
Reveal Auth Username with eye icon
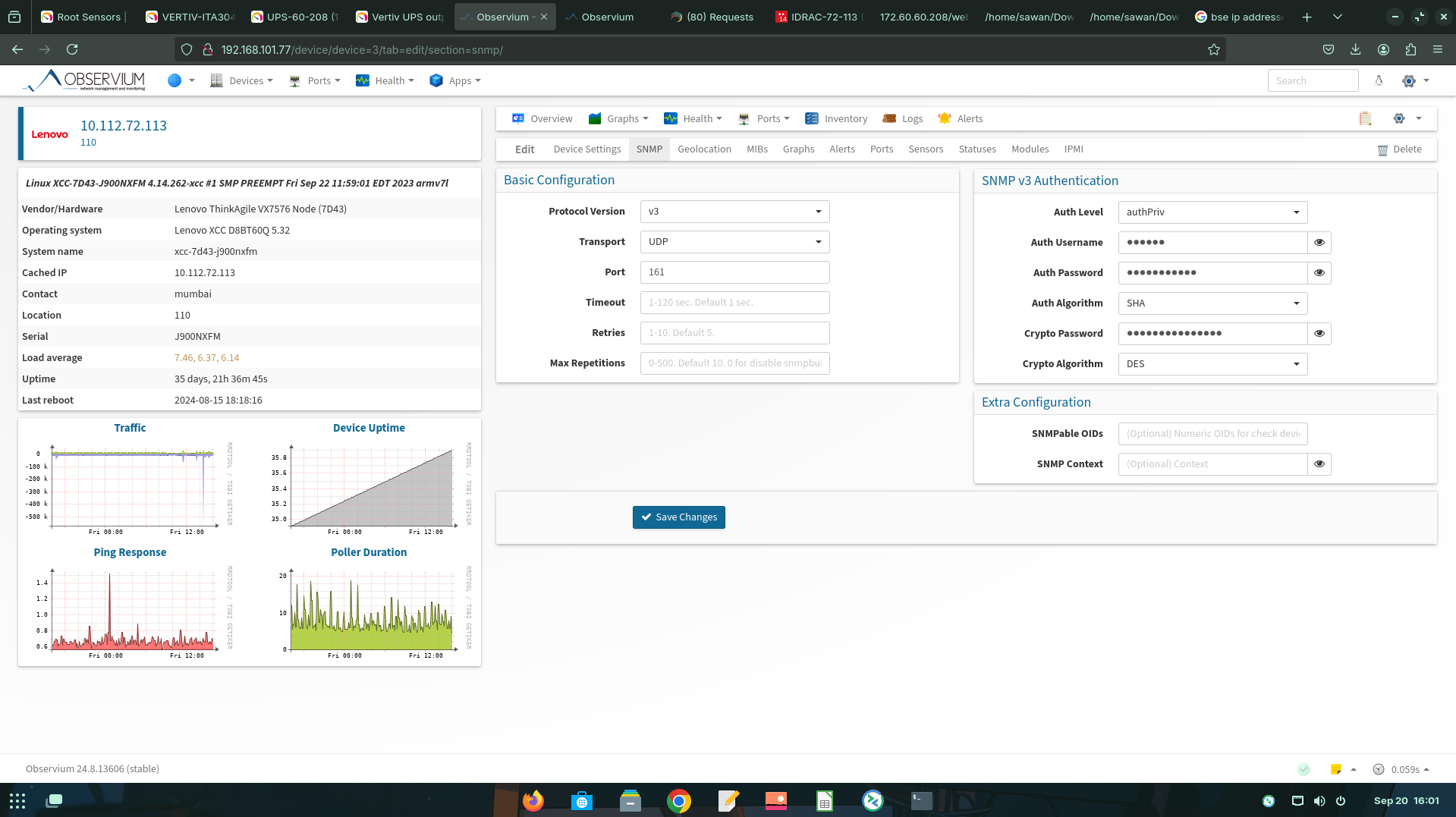[1319, 243]
